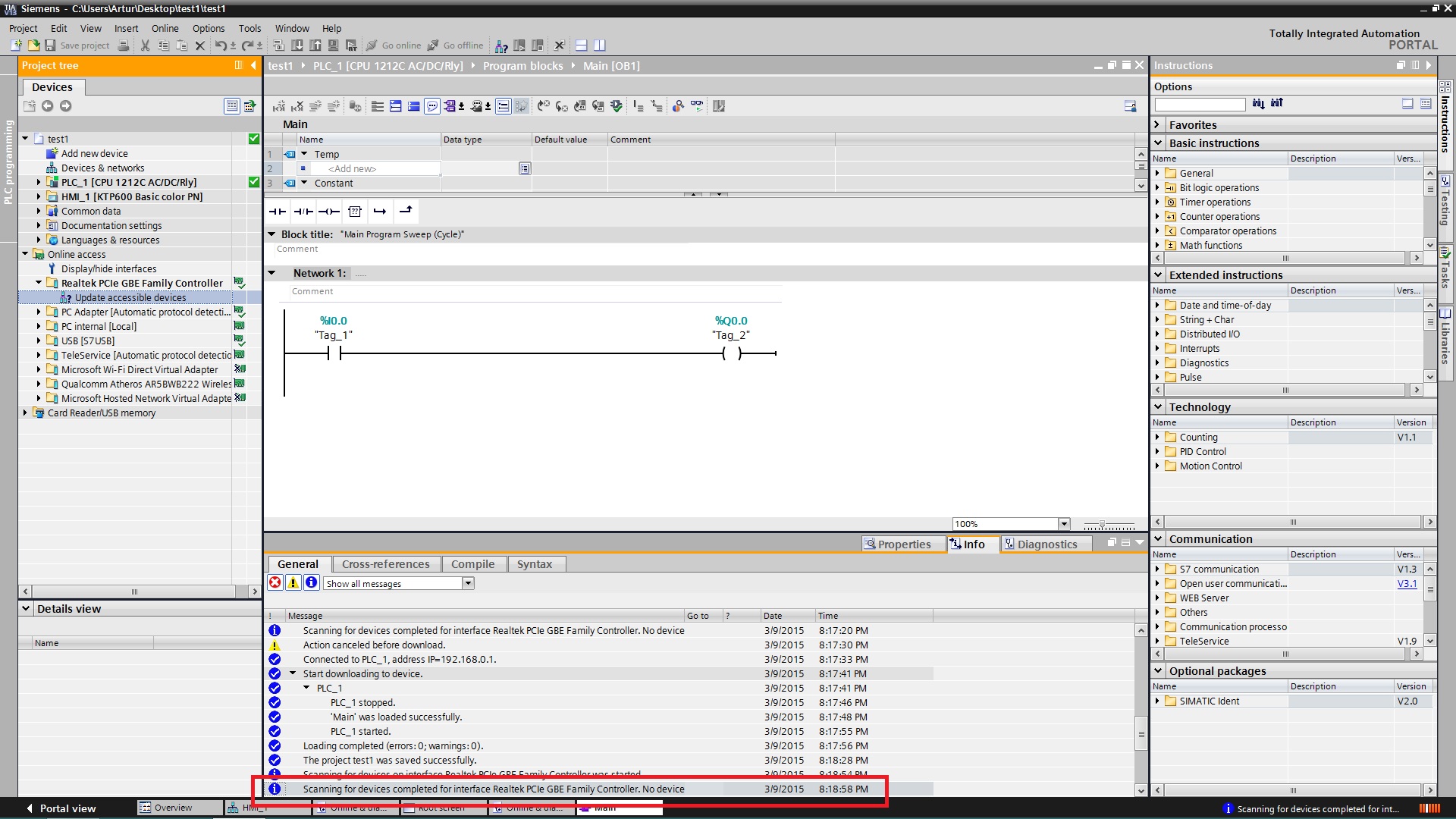The width and height of the screenshot is (1456, 819).
Task: Collapse the Online access tree node
Action: (25, 254)
